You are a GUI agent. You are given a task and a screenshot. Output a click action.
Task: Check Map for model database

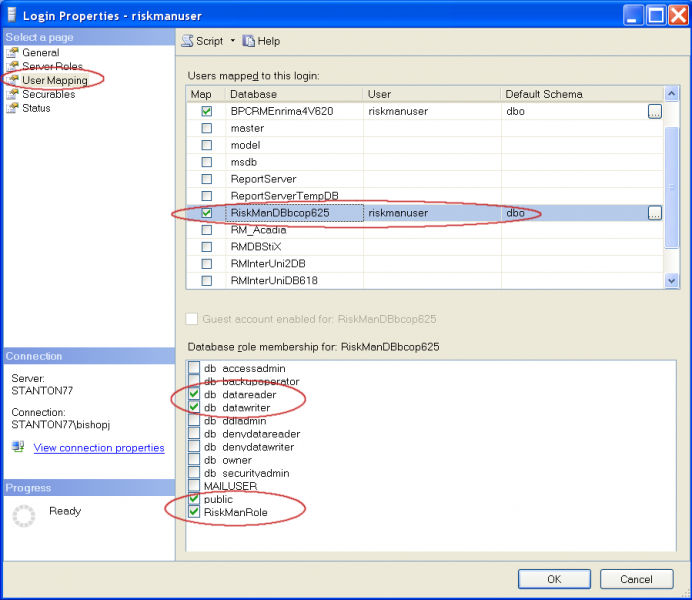pyautogui.click(x=207, y=145)
